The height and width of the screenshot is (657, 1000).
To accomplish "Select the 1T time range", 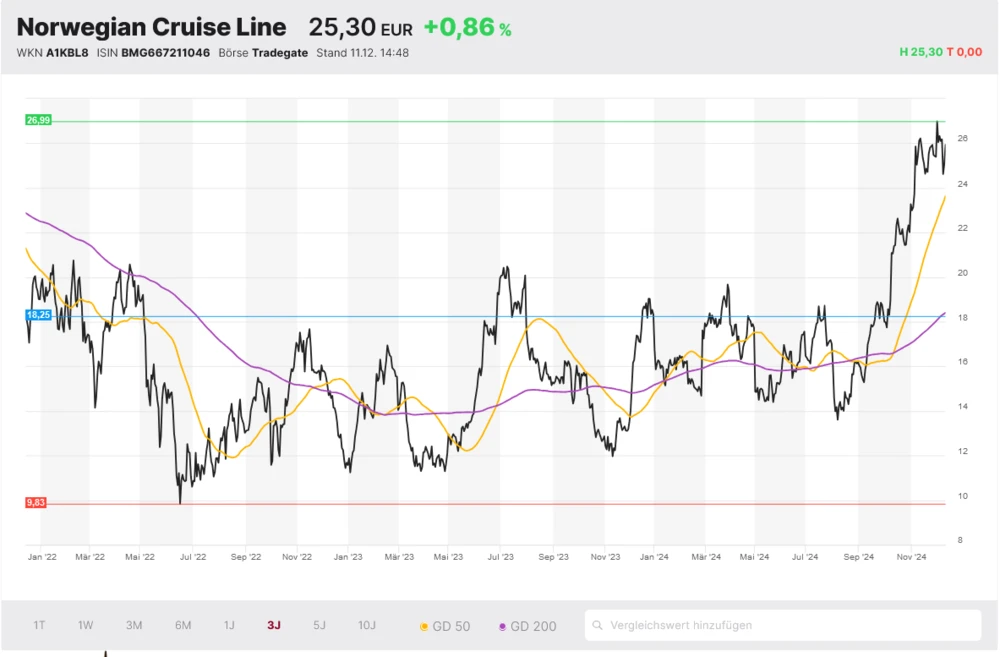I will [x=39, y=625].
